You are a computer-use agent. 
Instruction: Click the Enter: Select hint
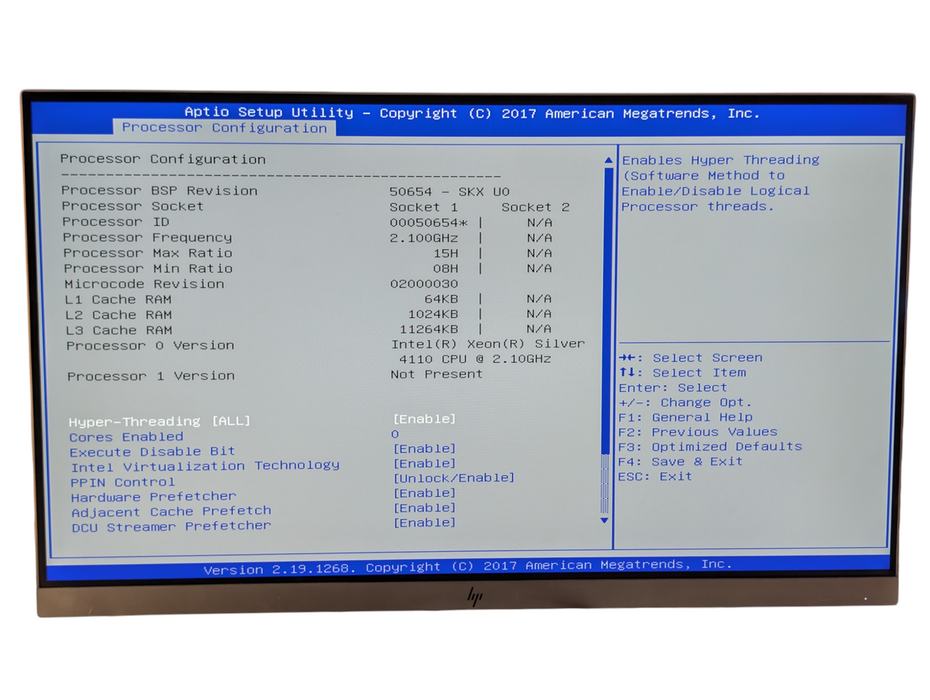tap(673, 387)
